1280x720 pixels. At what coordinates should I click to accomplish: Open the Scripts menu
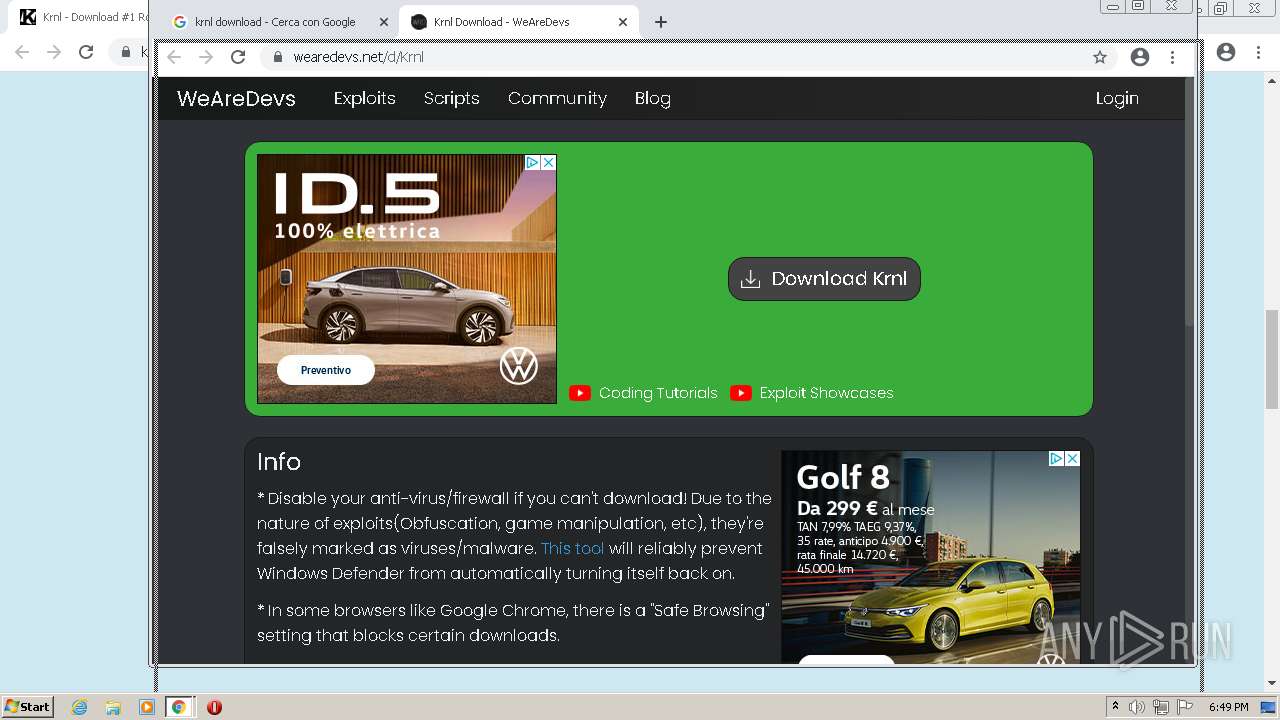click(x=451, y=98)
